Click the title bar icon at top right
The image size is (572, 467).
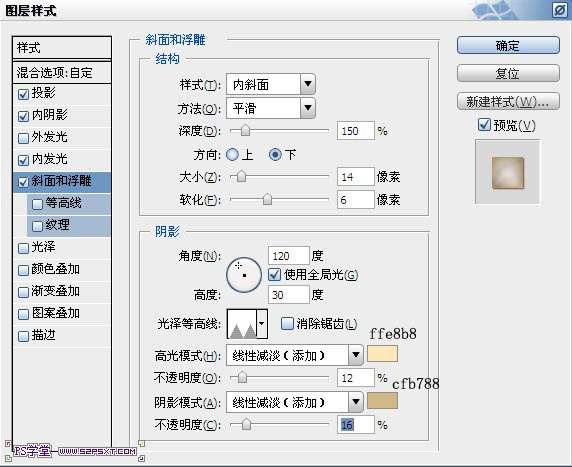[559, 10]
